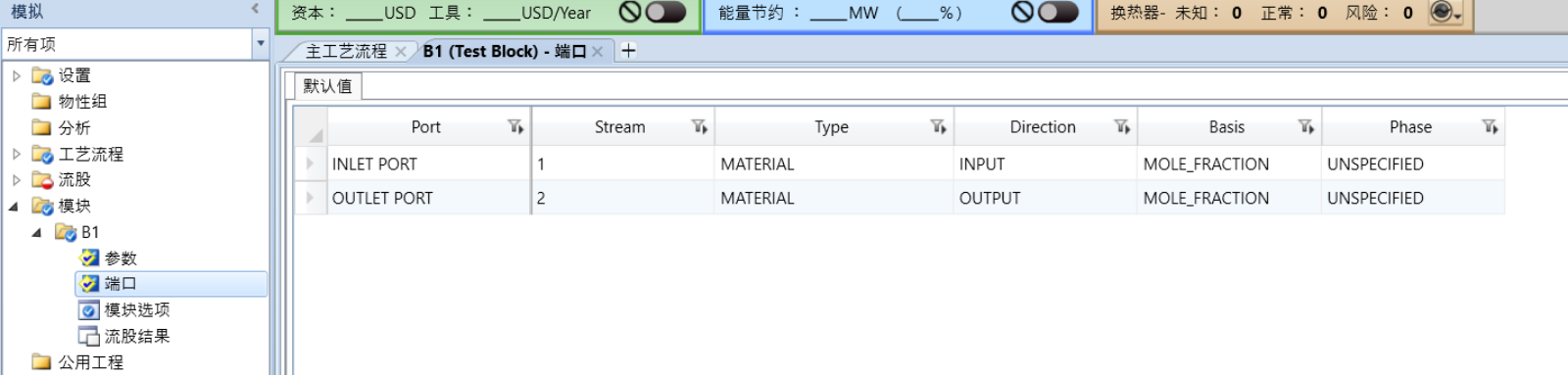Click the Basis column filter icon
Viewport: 1568px width, 375px height.
tap(1306, 126)
